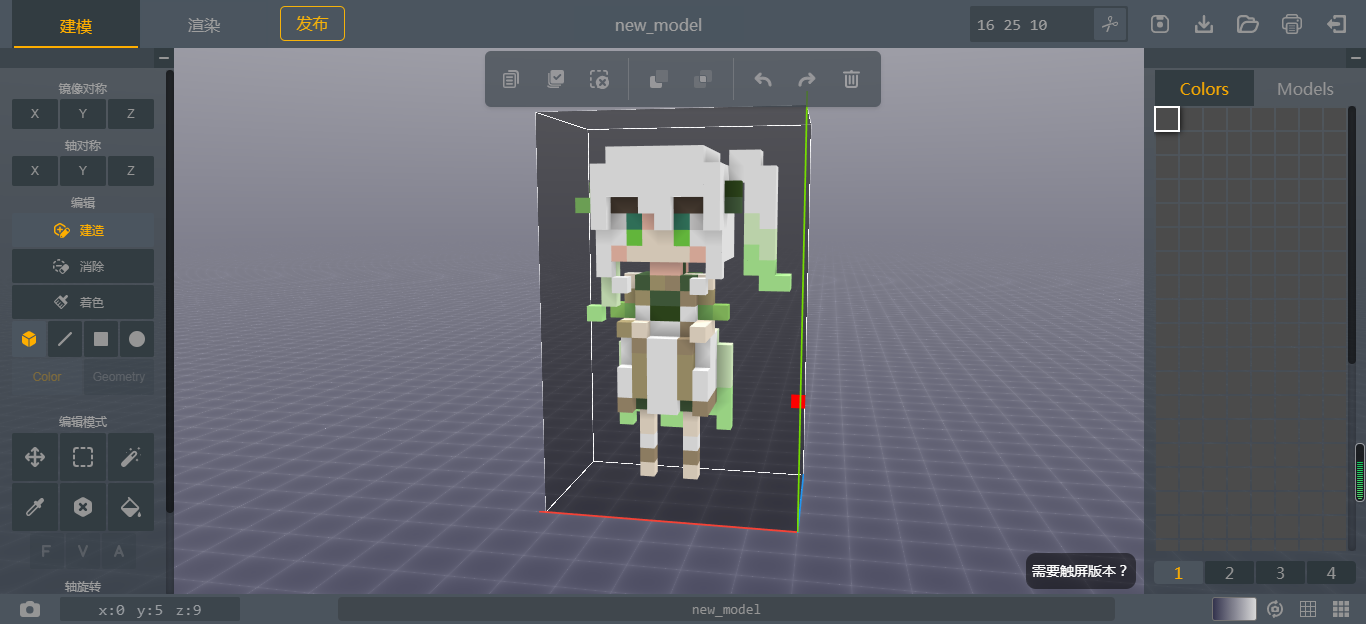The height and width of the screenshot is (624, 1366).
Task: Undo the last action
Action: [x=763, y=79]
